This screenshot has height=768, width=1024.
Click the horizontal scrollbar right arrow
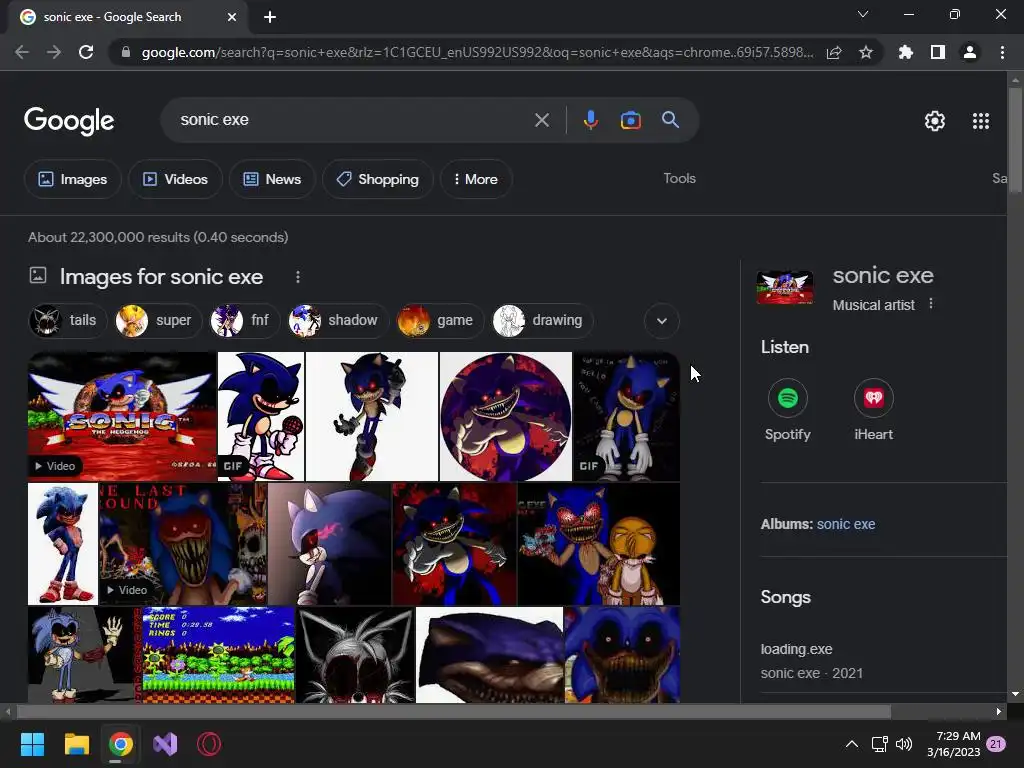click(999, 711)
